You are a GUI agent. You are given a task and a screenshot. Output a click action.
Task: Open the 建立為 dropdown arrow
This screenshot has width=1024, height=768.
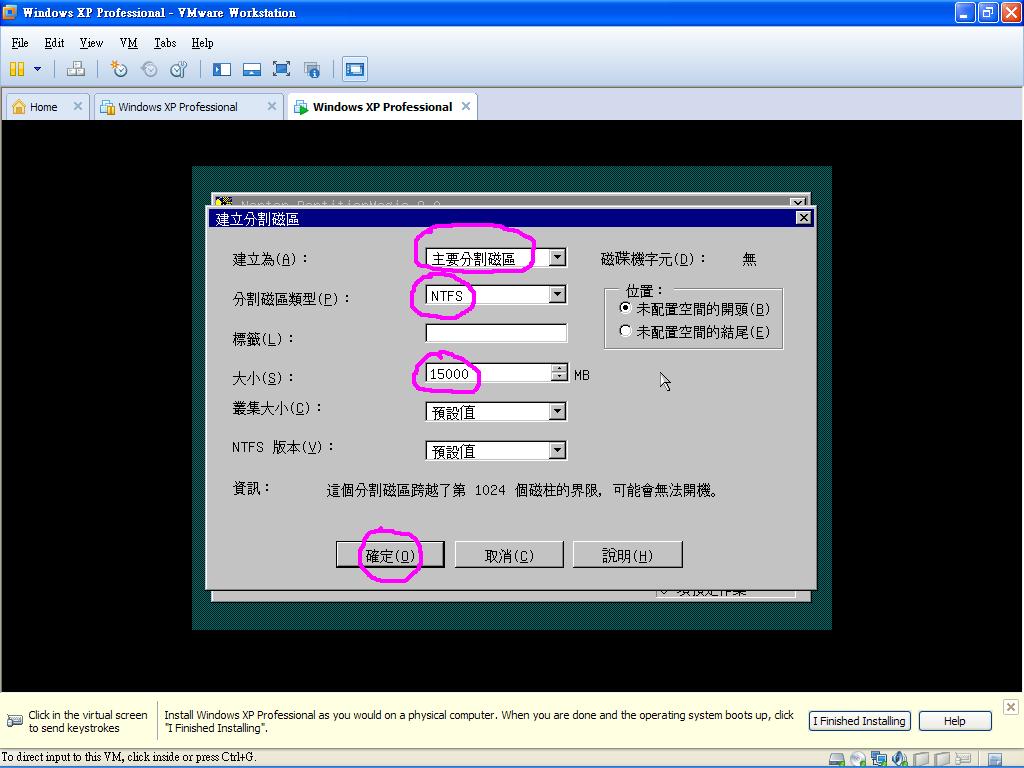click(x=557, y=257)
